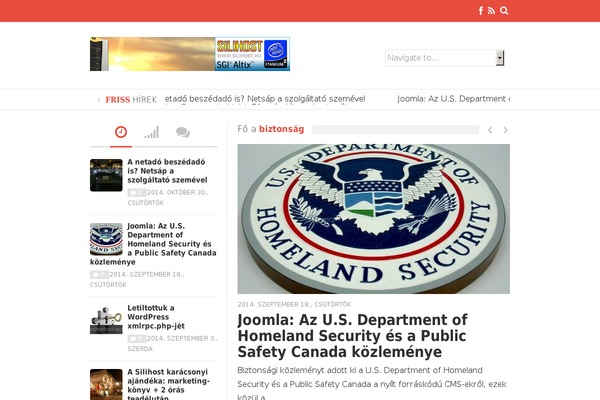
Task: Click the search magnifier icon
Action: (x=504, y=11)
